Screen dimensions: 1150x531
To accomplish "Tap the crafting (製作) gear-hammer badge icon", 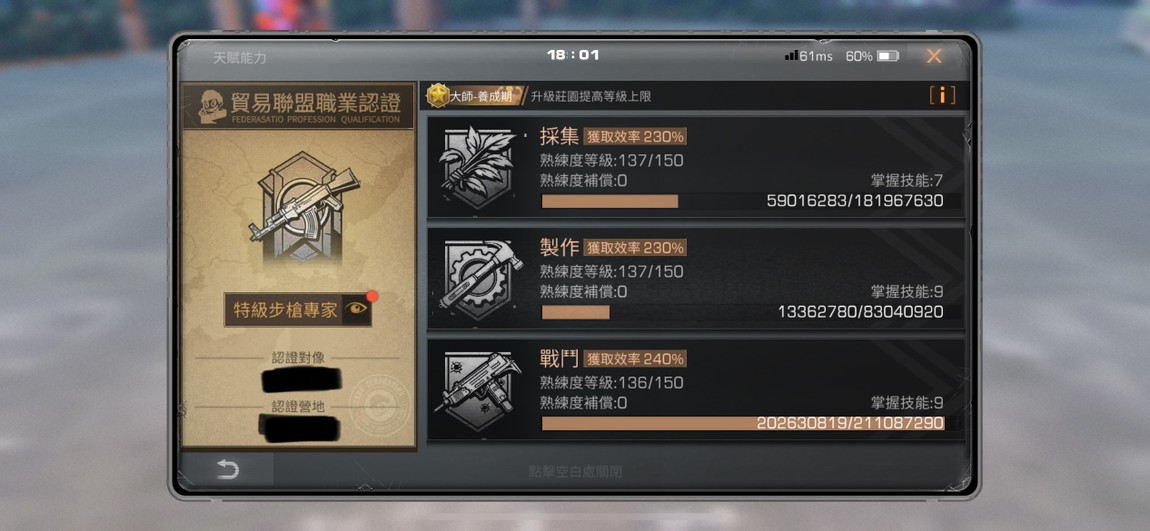I will coord(479,279).
